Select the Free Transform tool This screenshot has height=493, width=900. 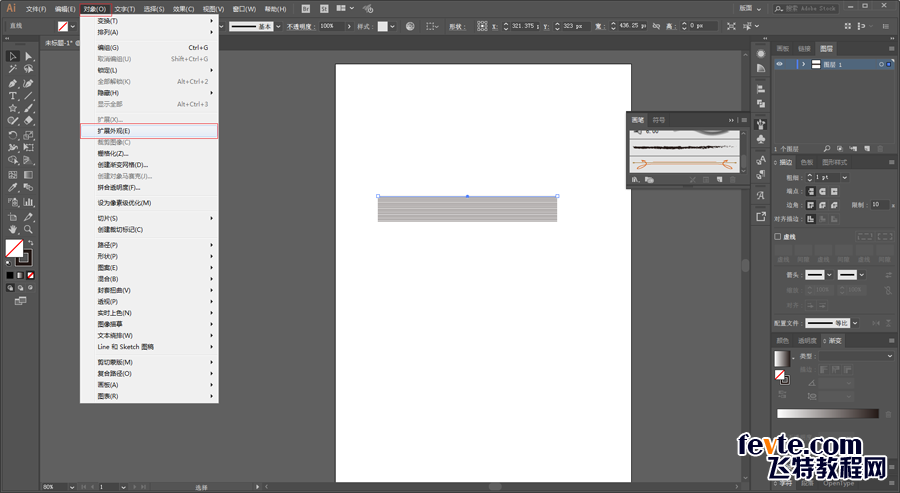point(28,147)
